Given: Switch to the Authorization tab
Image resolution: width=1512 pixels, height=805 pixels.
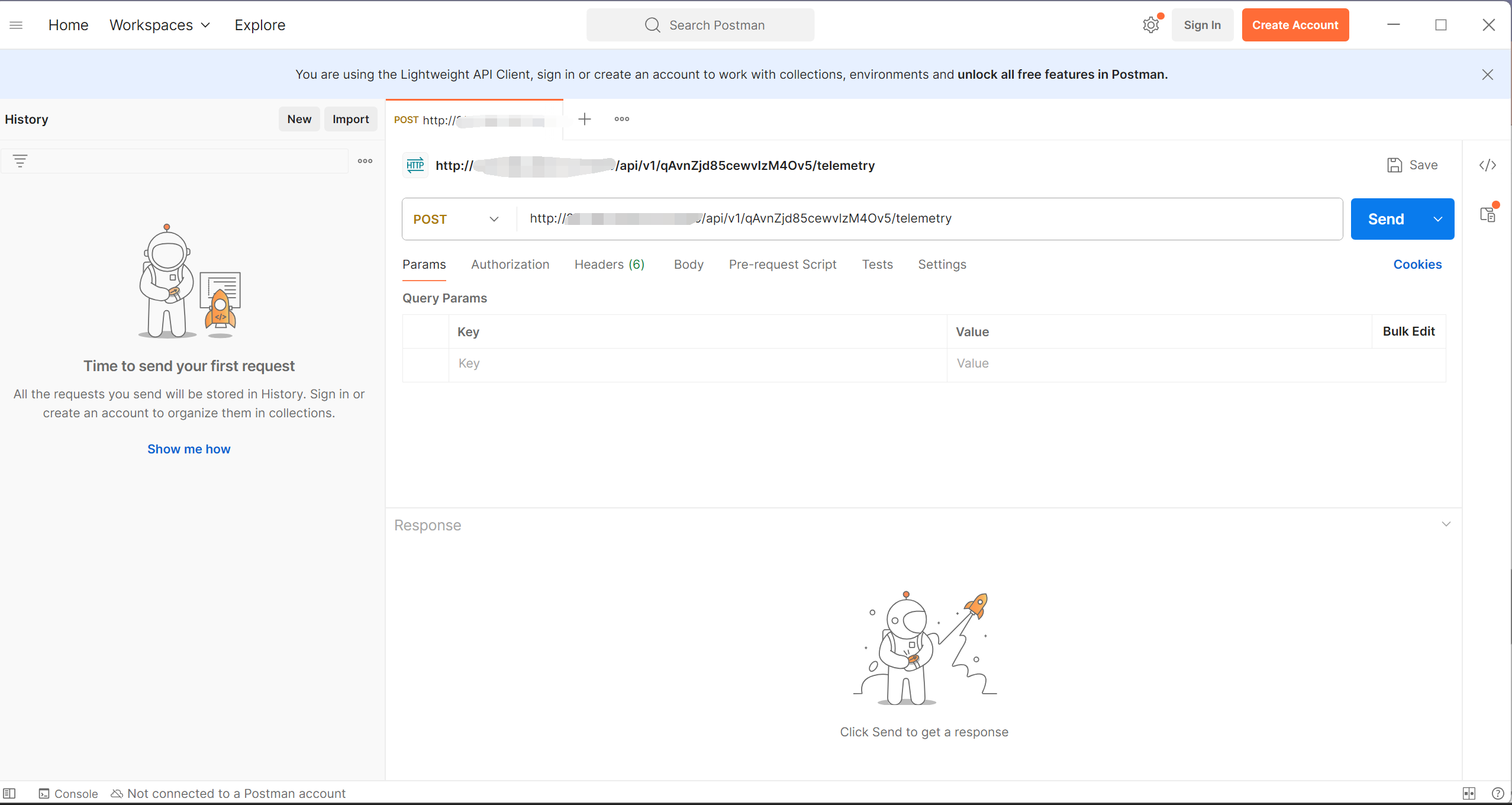Looking at the screenshot, I should (510, 265).
